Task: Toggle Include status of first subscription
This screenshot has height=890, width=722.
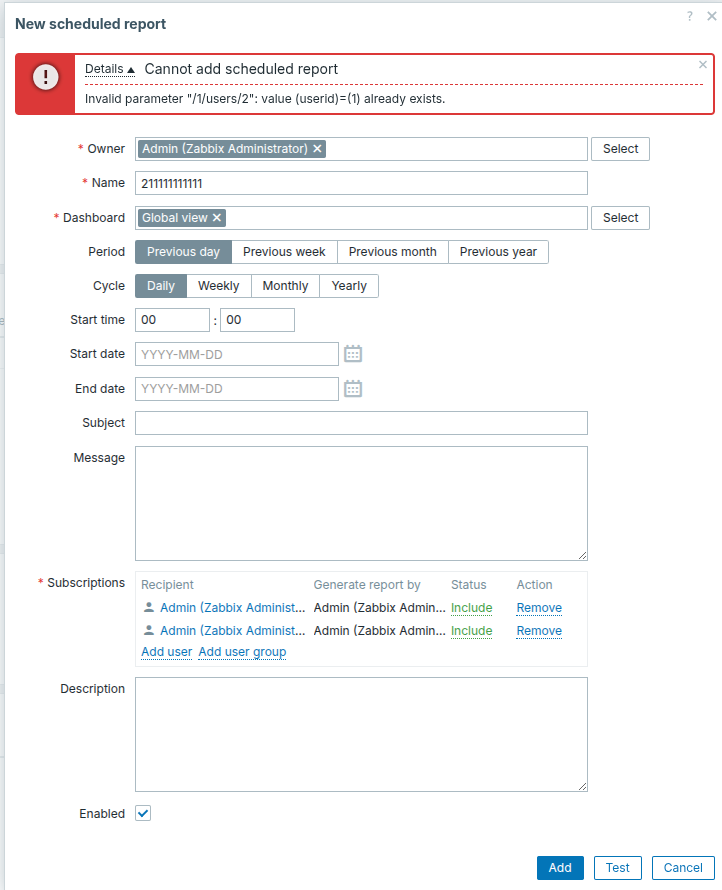Action: (x=471, y=608)
